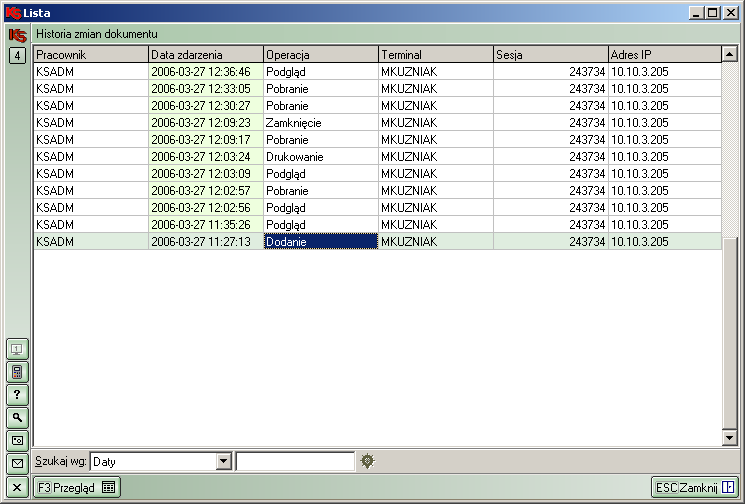This screenshot has width=745, height=504.
Task: Click the 'Pracownik' column header
Action: (90, 55)
